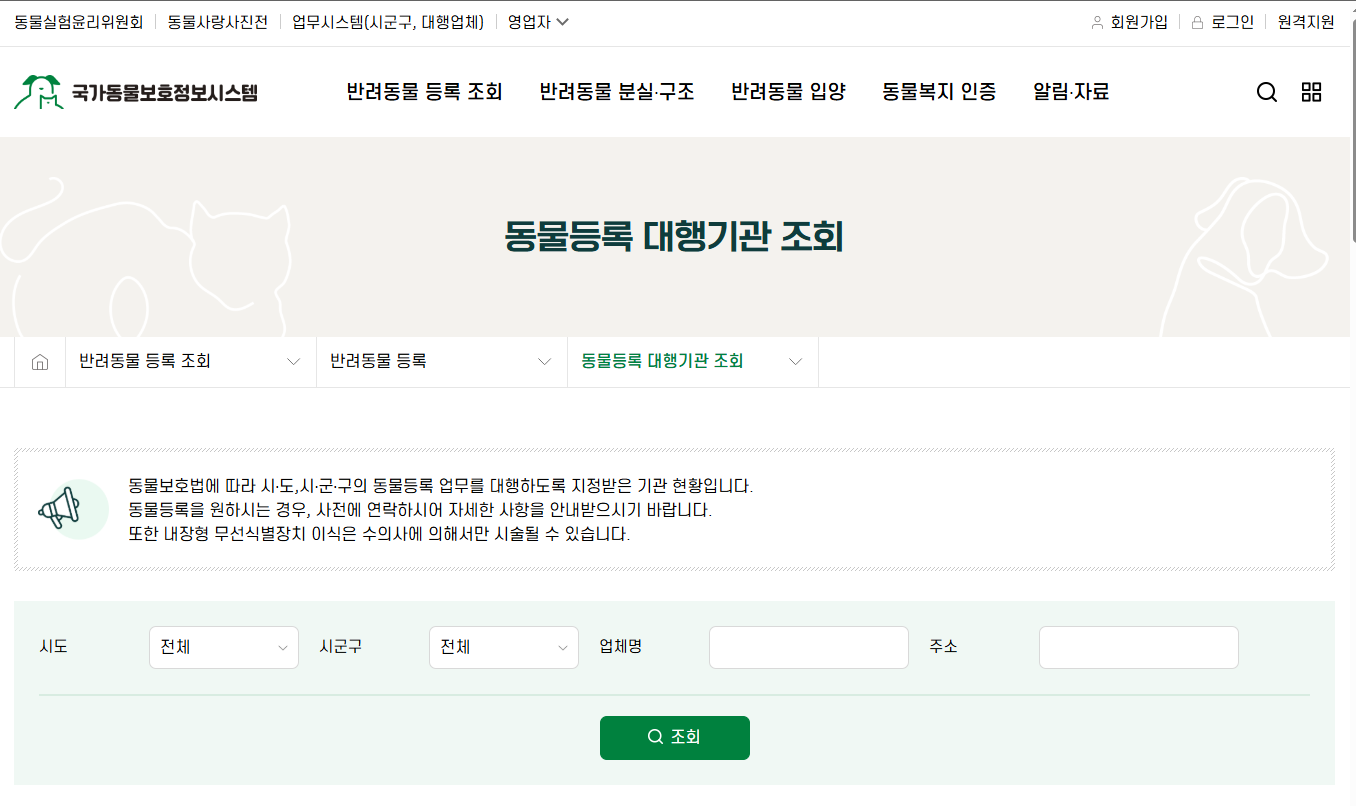Click the lock icon beside 로그인
The height and width of the screenshot is (806, 1357).
1196,21
